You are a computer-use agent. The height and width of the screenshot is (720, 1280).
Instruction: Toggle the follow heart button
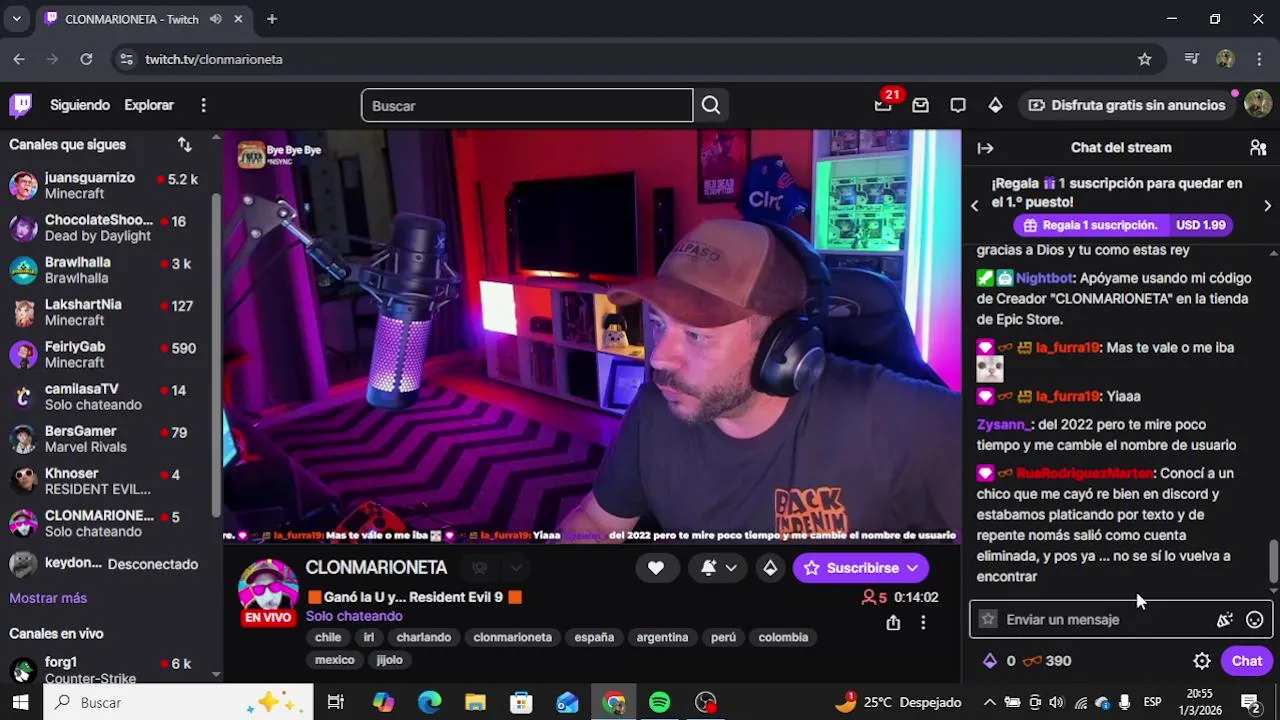coord(655,568)
